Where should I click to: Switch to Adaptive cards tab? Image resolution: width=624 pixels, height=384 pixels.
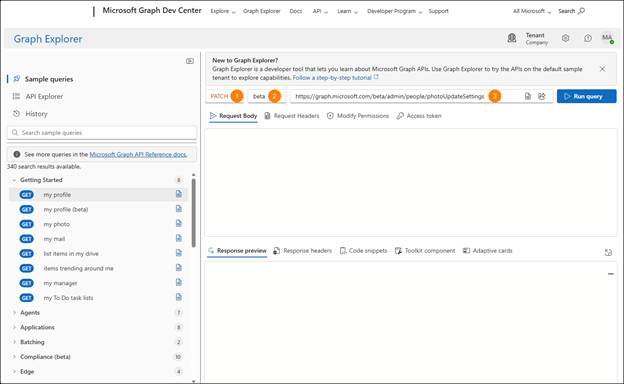tap(488, 251)
